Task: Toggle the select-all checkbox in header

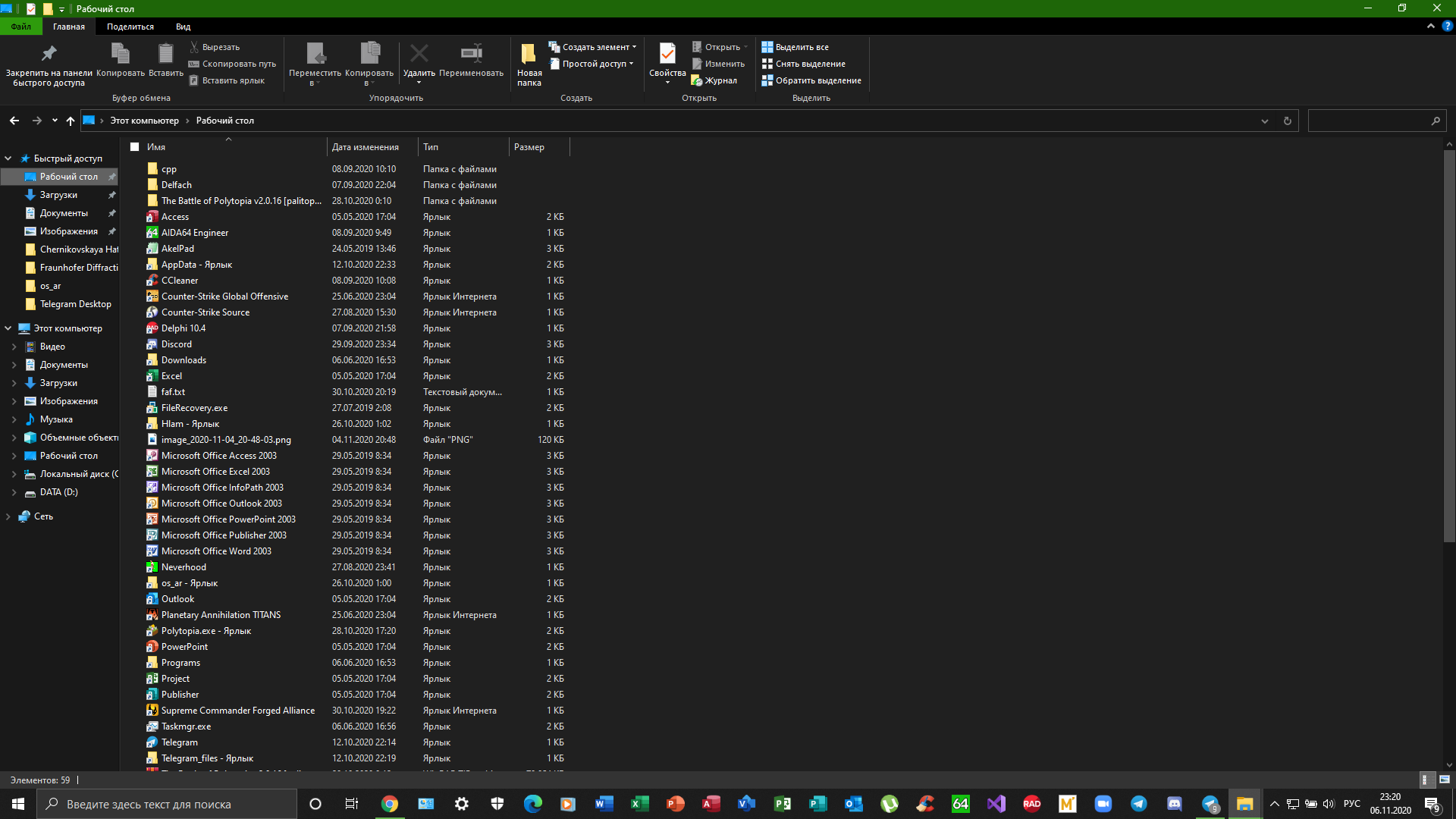Action: [134, 147]
